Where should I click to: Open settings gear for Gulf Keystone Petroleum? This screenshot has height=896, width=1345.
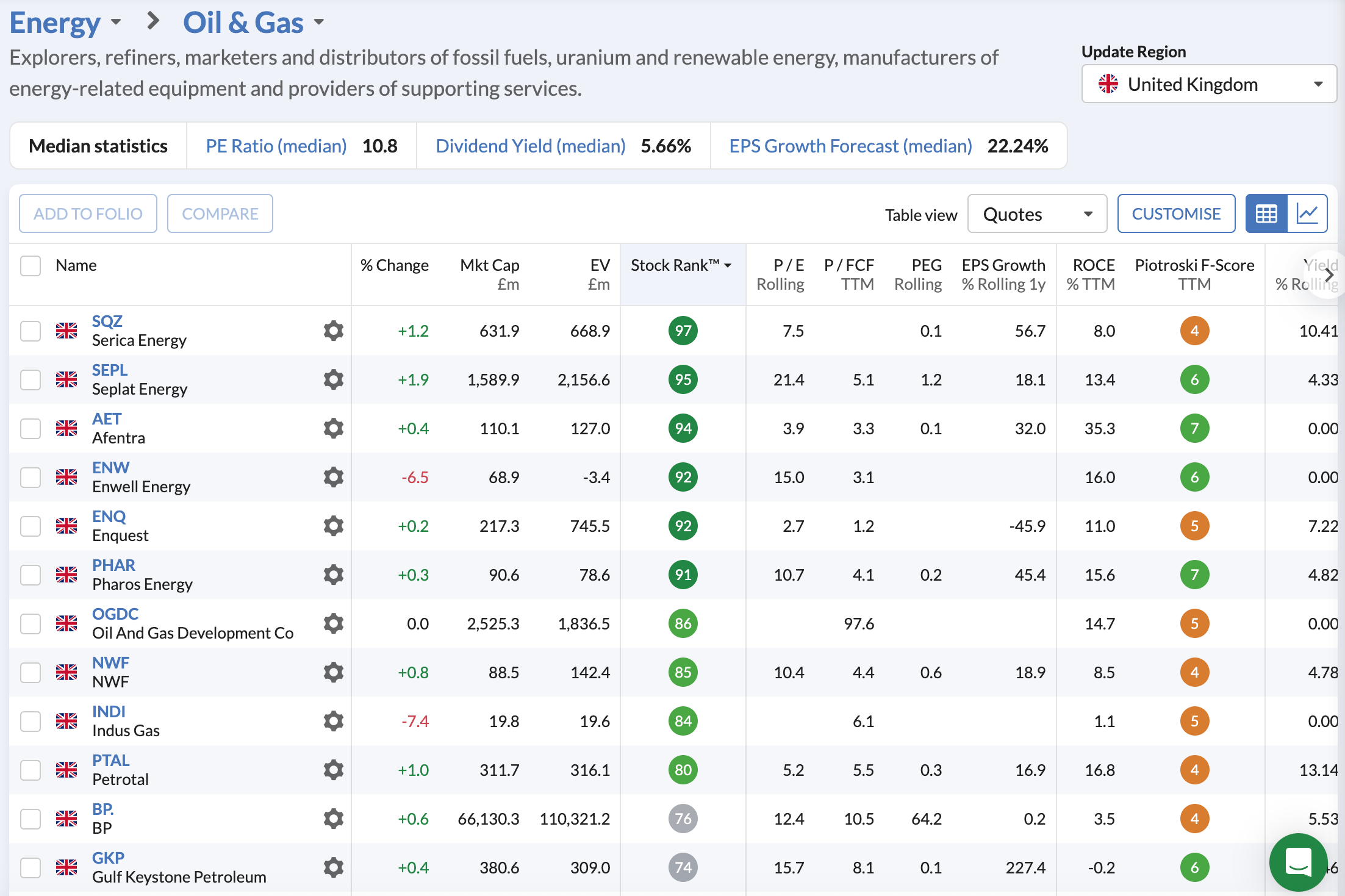(x=333, y=867)
